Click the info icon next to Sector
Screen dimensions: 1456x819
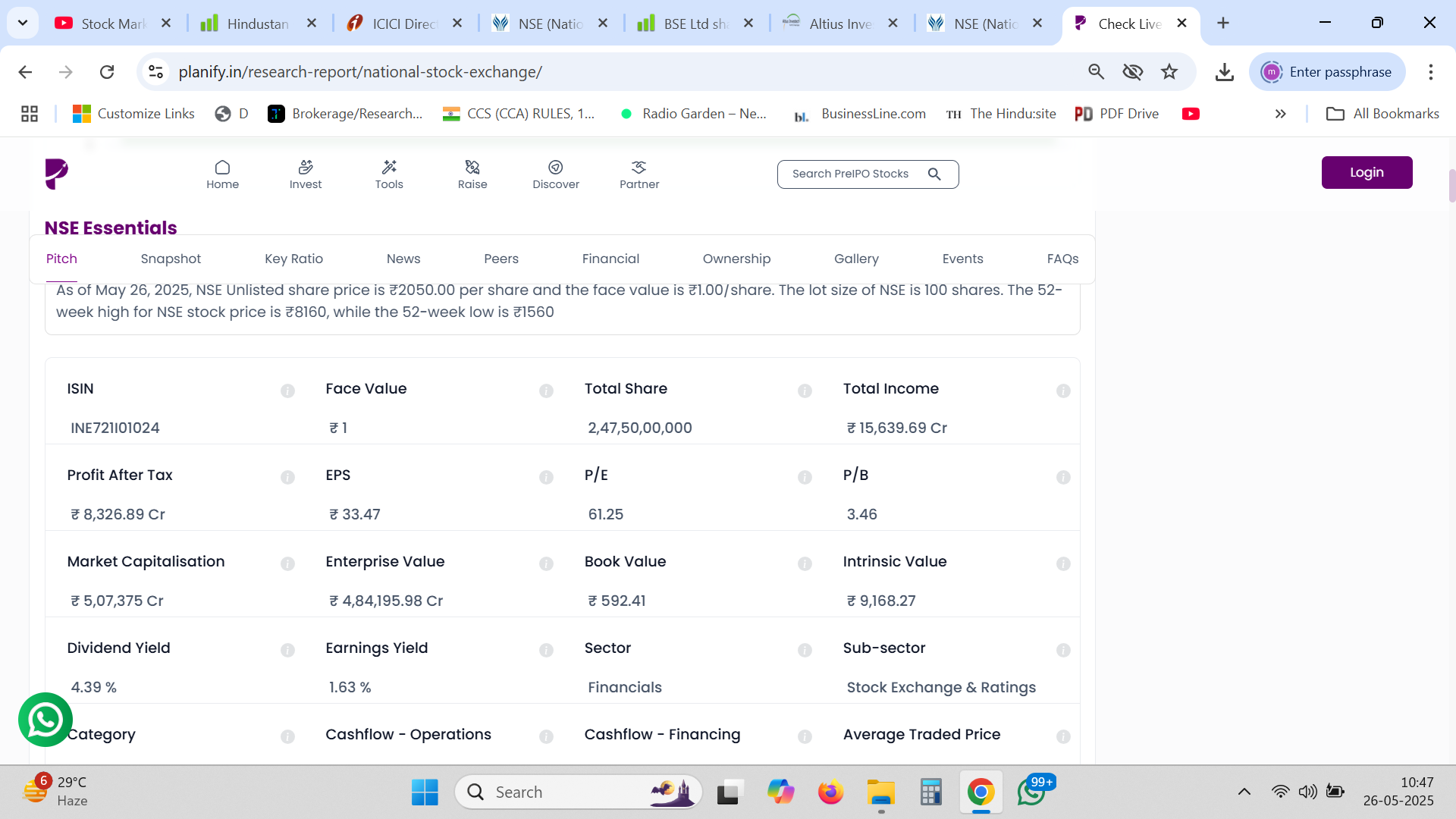coord(805,650)
